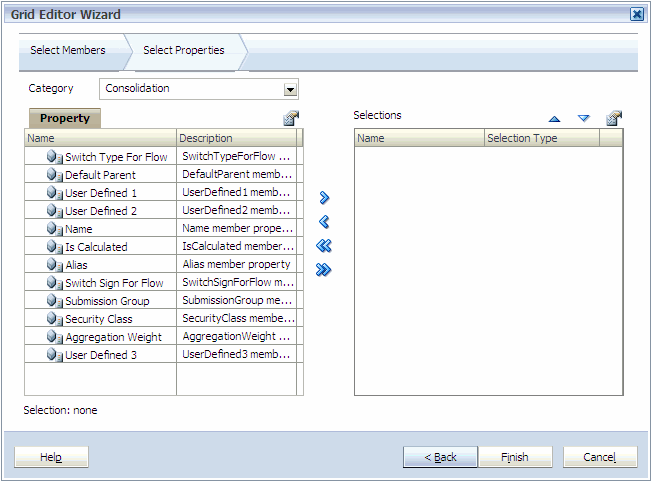This screenshot has height=481, width=651.
Task: Select Security Class property
Action: pyautogui.click(x=99, y=319)
